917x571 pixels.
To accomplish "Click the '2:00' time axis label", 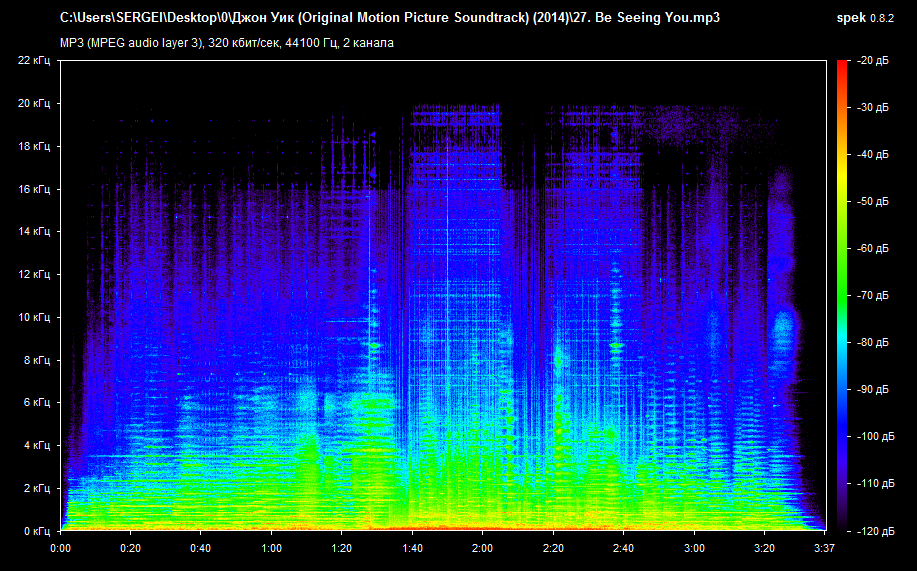I will pos(482,549).
